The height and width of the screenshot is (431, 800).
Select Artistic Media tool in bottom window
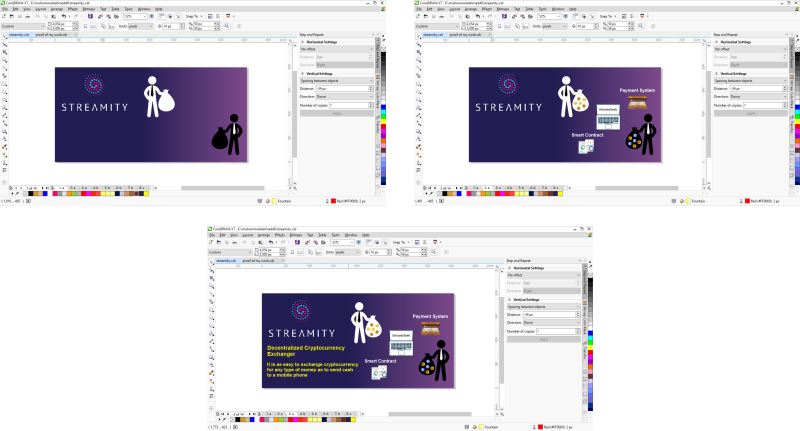pos(212,301)
